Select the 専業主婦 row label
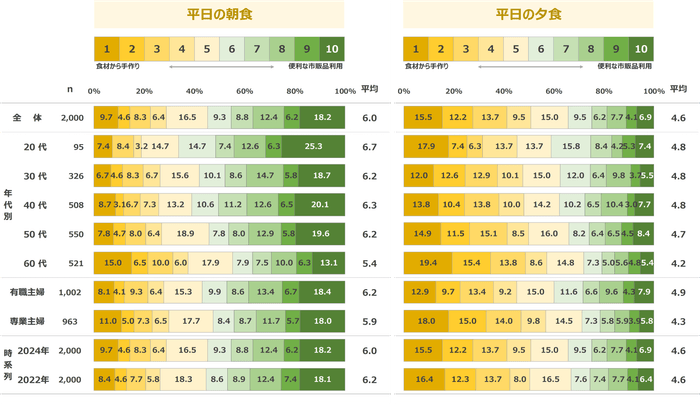 point(28,321)
